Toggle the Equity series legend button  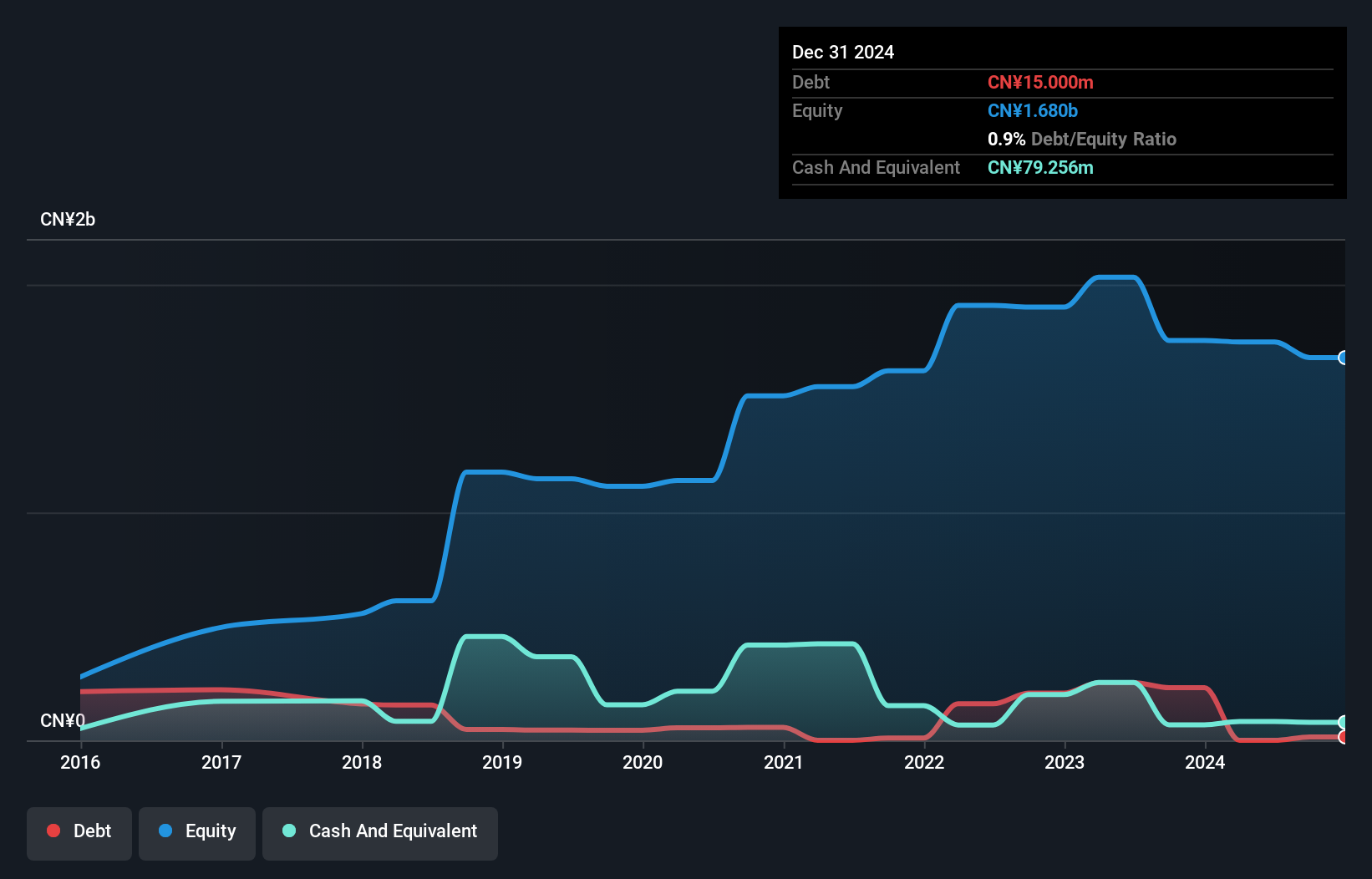pyautogui.click(x=197, y=833)
